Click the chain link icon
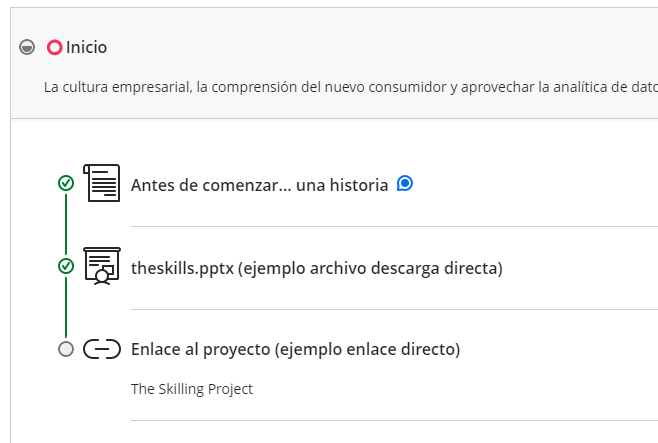658x443 pixels. (102, 349)
